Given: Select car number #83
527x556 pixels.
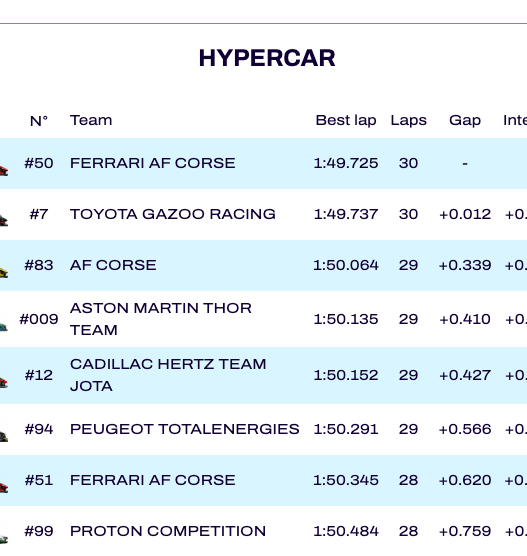Looking at the screenshot, I should pyautogui.click(x=39, y=265).
